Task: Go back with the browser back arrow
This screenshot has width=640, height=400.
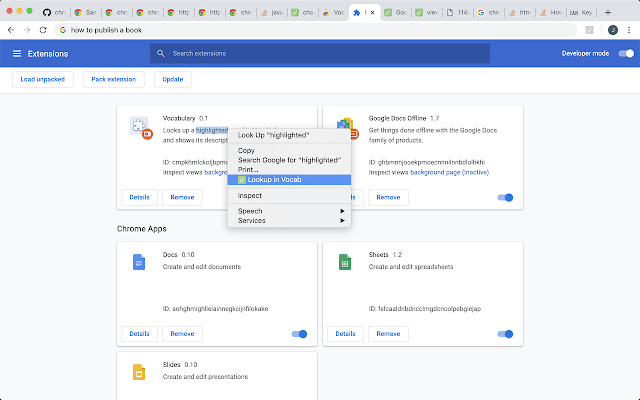Action: point(11,30)
